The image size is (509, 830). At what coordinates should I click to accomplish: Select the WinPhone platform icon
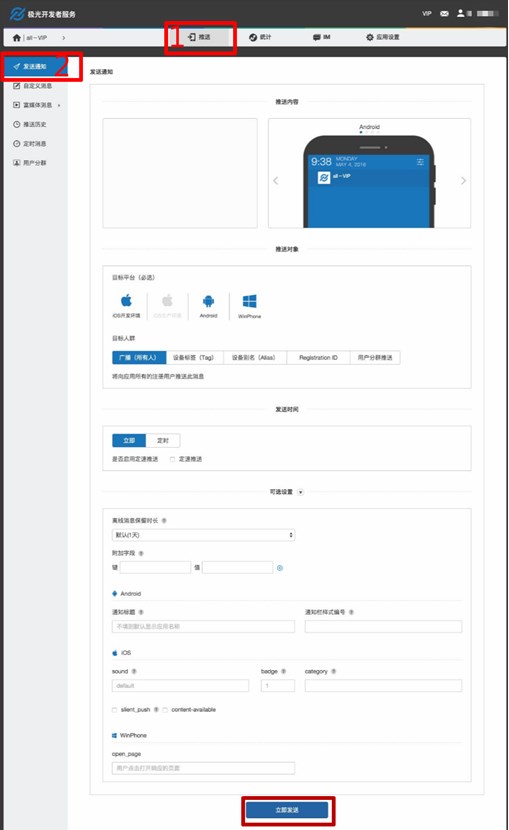click(249, 302)
